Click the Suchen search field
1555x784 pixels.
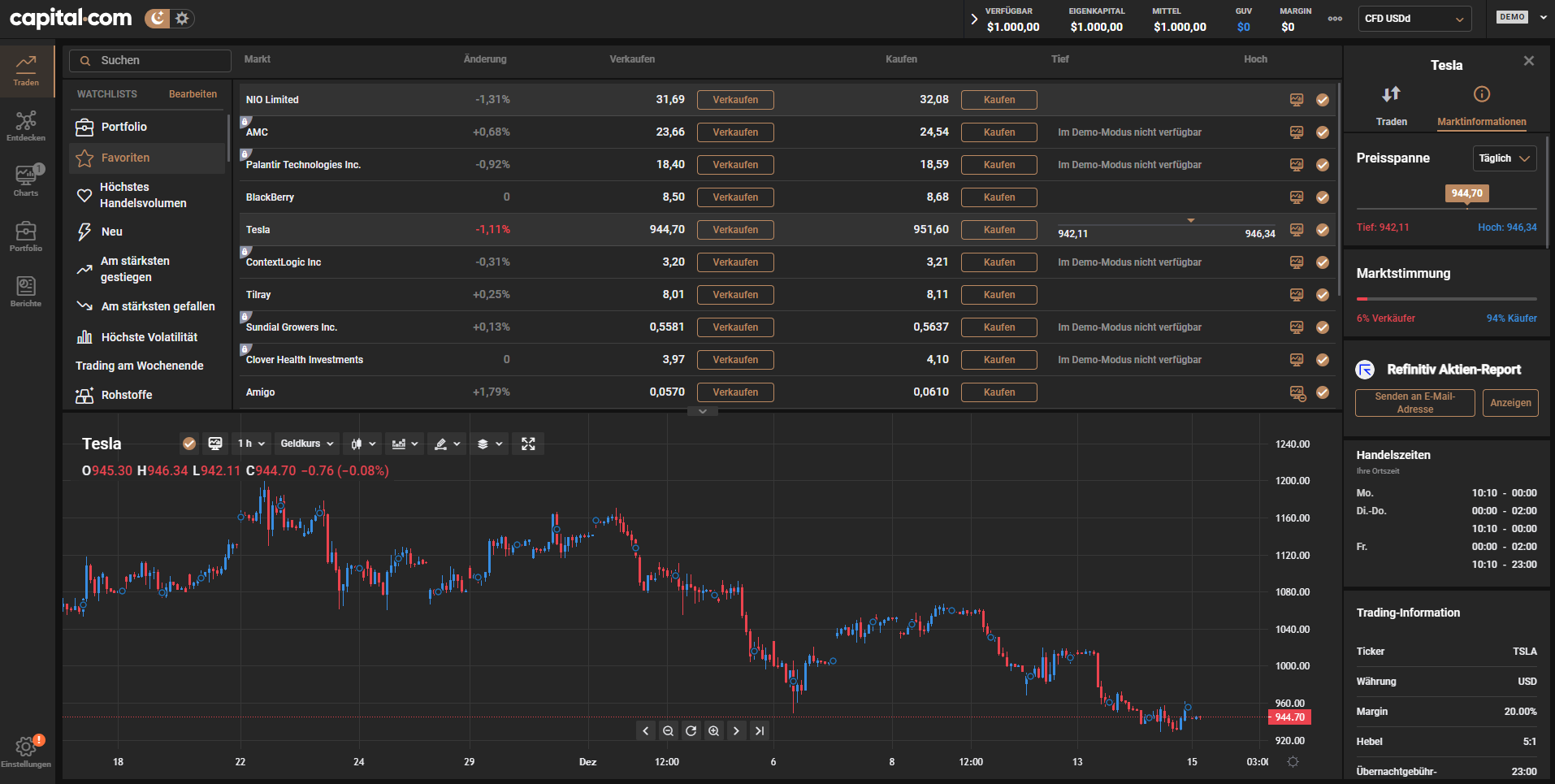click(x=150, y=61)
